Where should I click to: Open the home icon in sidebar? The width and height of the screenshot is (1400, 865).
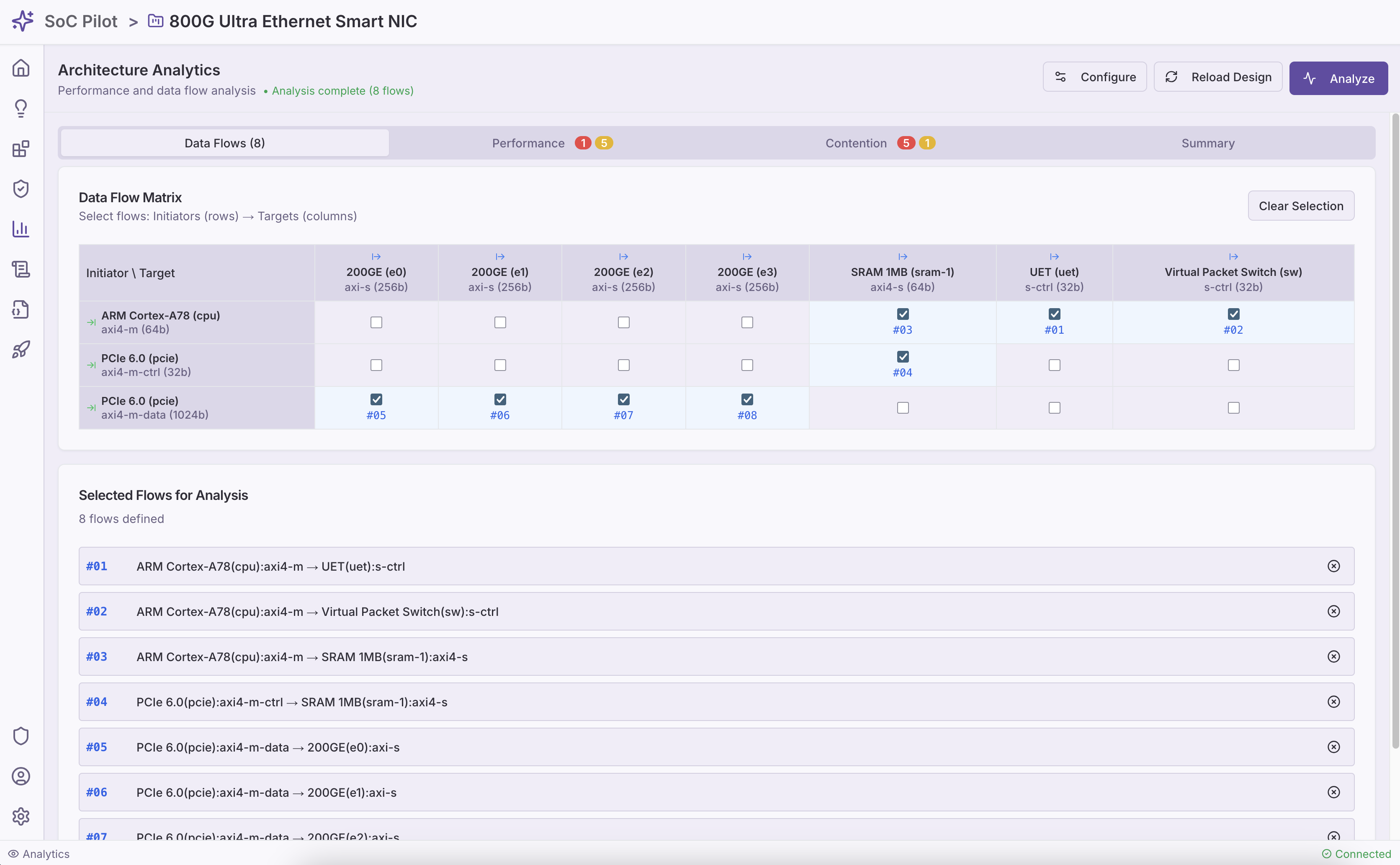coord(21,68)
